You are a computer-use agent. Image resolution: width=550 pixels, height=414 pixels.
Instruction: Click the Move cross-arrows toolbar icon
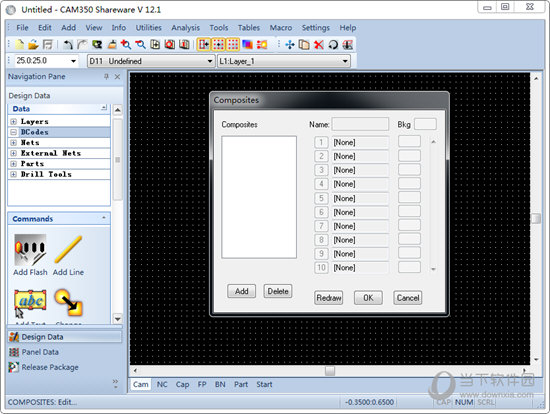click(290, 45)
